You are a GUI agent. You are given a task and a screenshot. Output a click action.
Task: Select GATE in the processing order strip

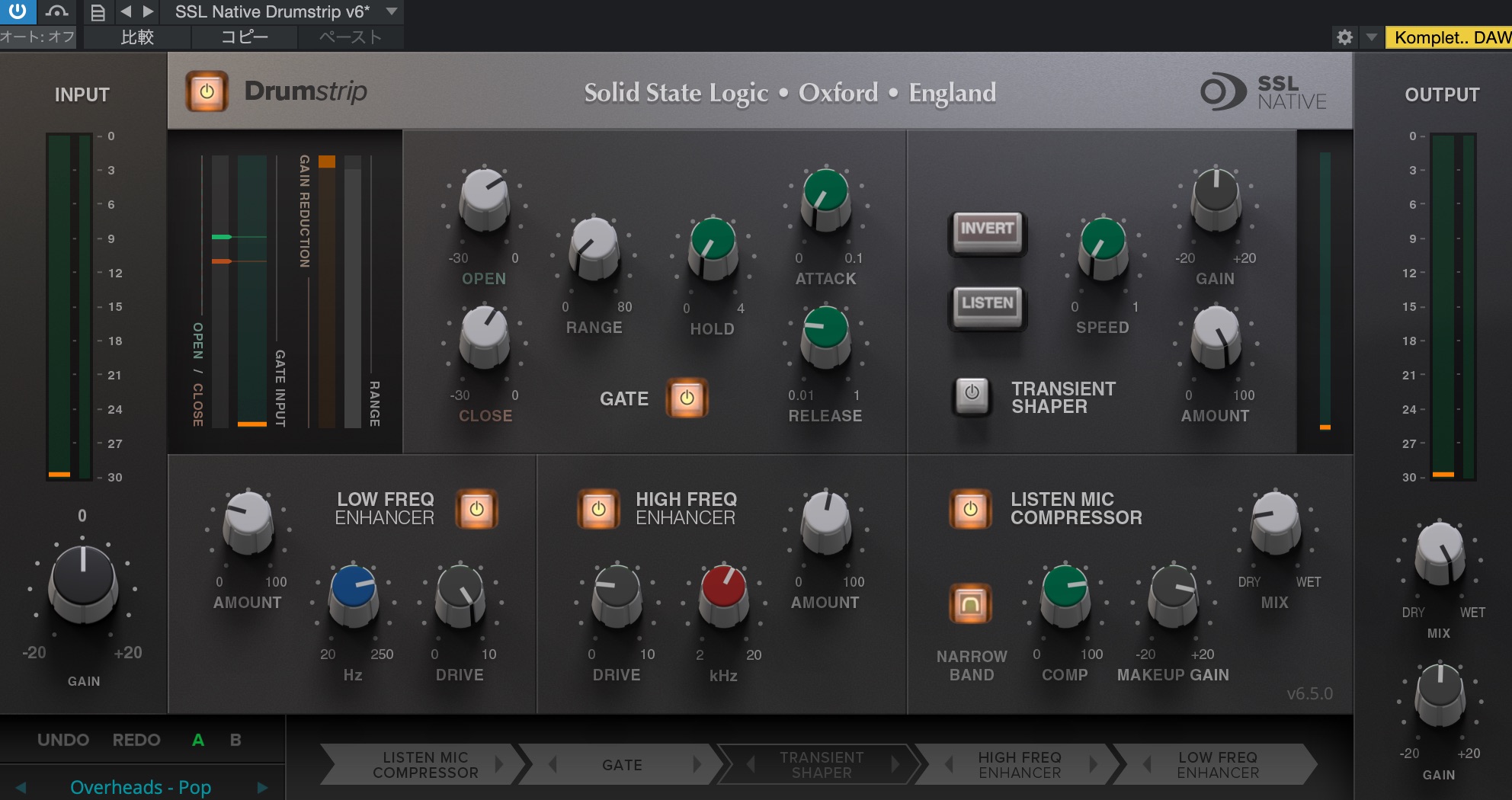[x=623, y=764]
